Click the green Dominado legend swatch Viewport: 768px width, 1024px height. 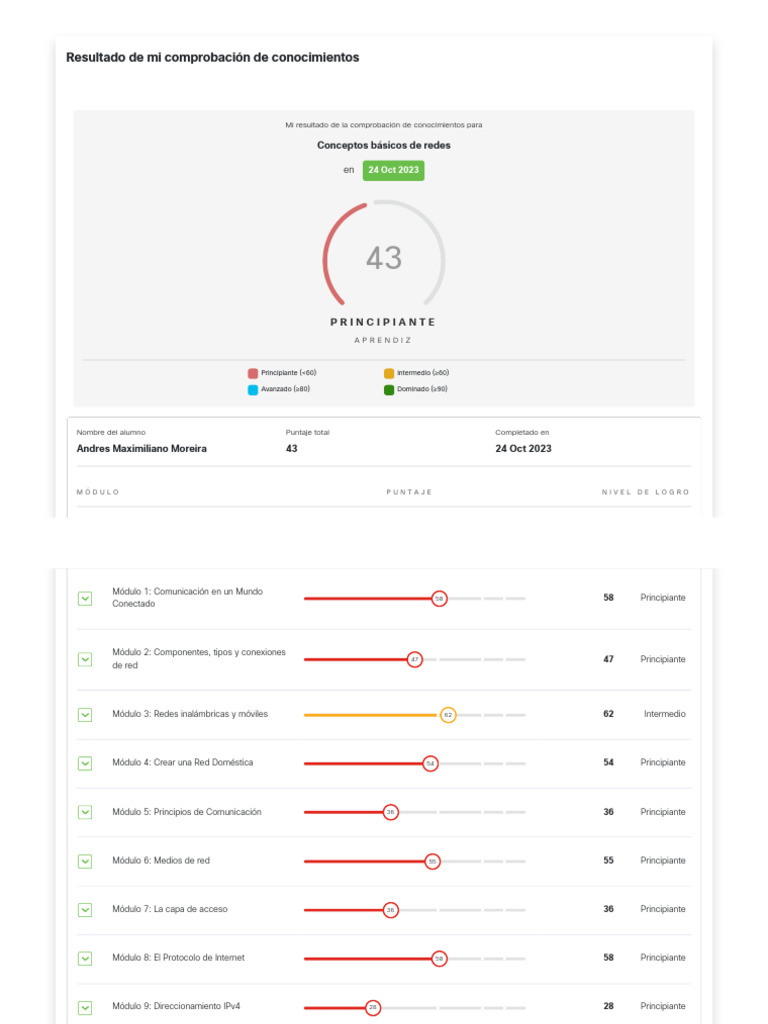(389, 390)
